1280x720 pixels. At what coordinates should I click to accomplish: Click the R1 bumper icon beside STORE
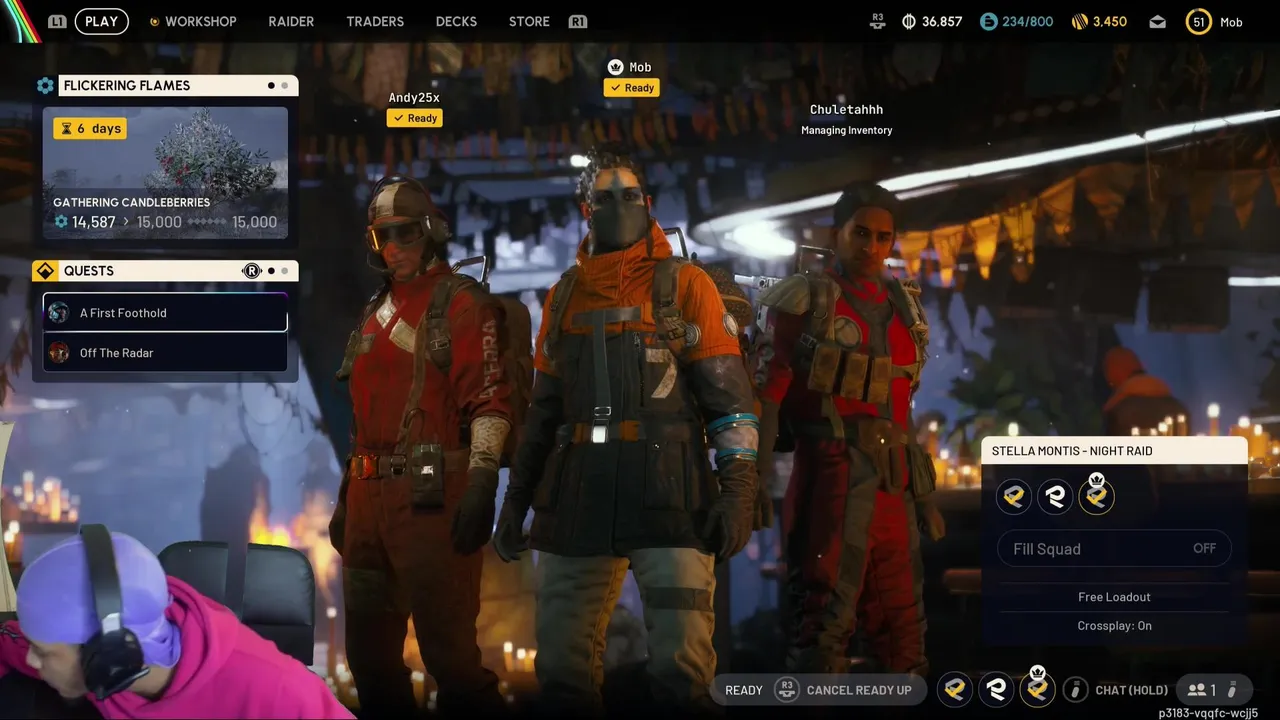(x=577, y=21)
